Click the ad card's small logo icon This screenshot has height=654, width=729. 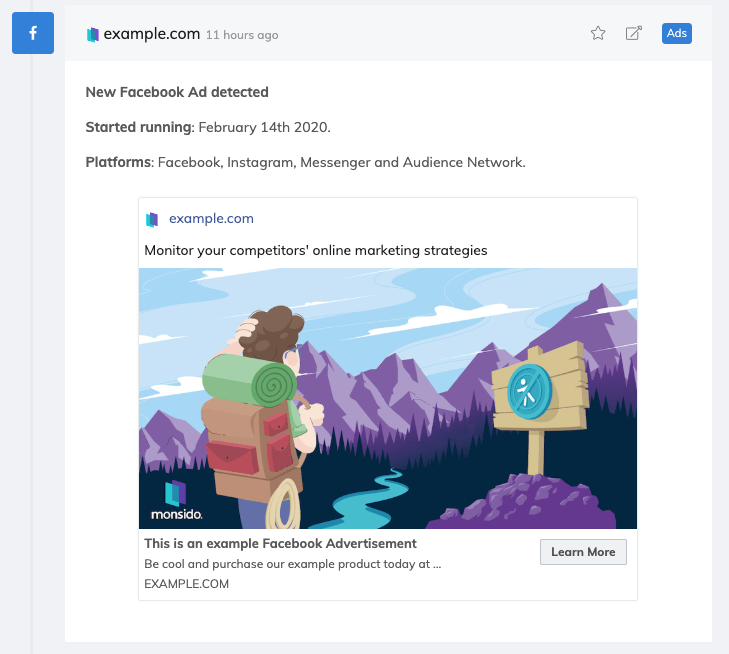152,219
